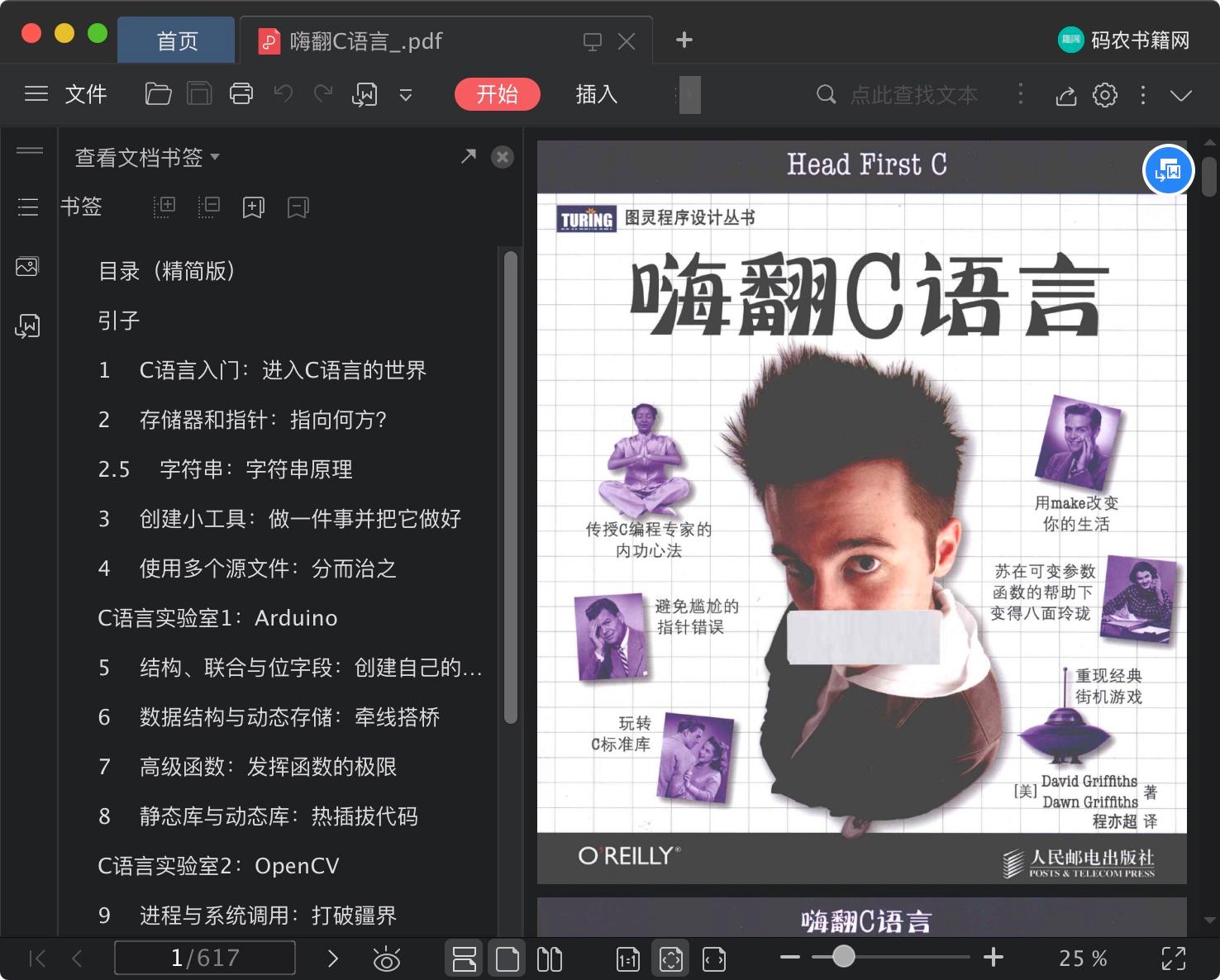Open bookmark 引子
The image size is (1220, 980).
pos(119,321)
